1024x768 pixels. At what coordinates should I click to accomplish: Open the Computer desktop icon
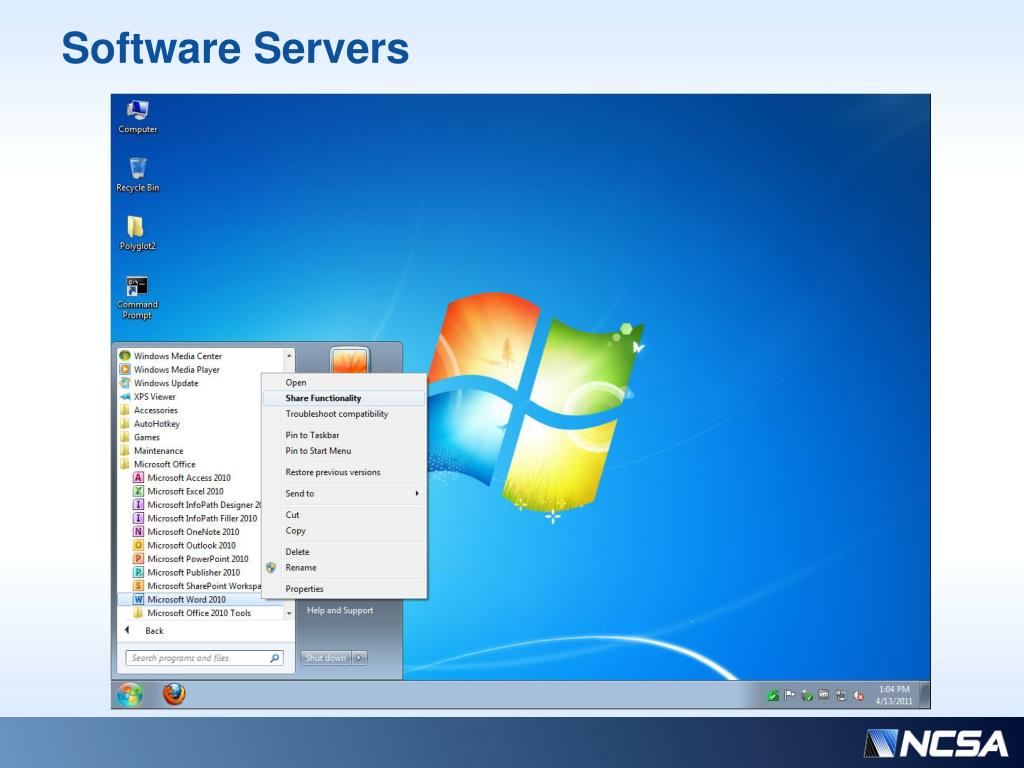[x=137, y=117]
